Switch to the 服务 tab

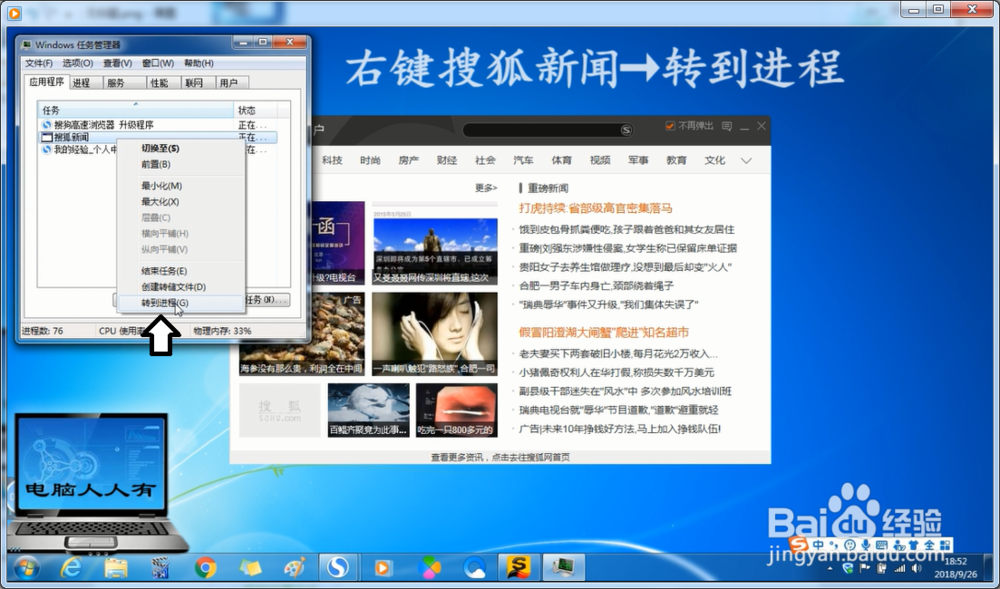click(124, 83)
